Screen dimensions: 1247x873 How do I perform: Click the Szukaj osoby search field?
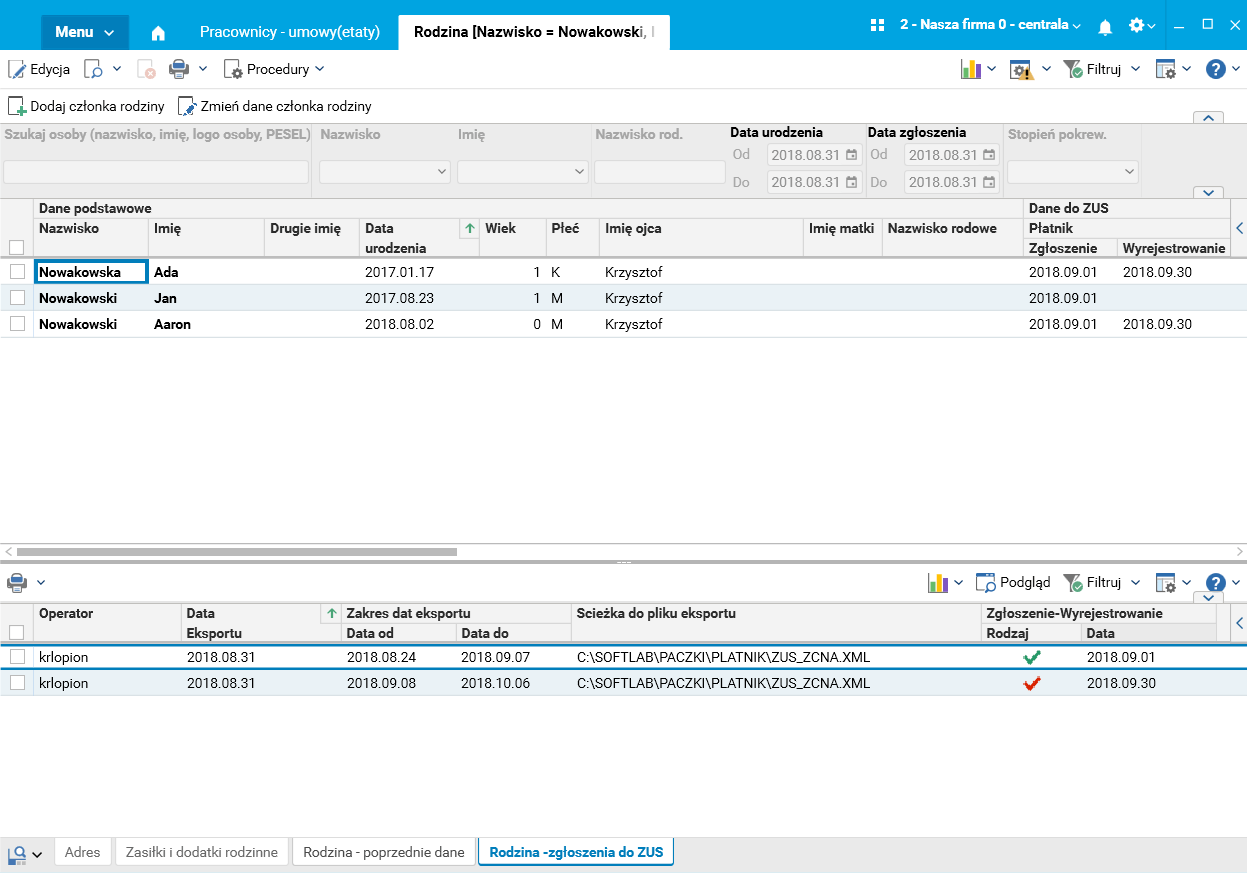157,172
